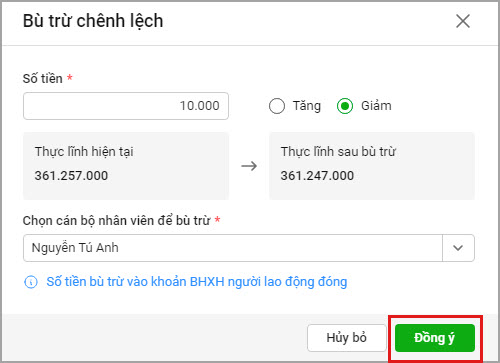Click the Chọn cán bộ nhân viên label

tap(117, 221)
